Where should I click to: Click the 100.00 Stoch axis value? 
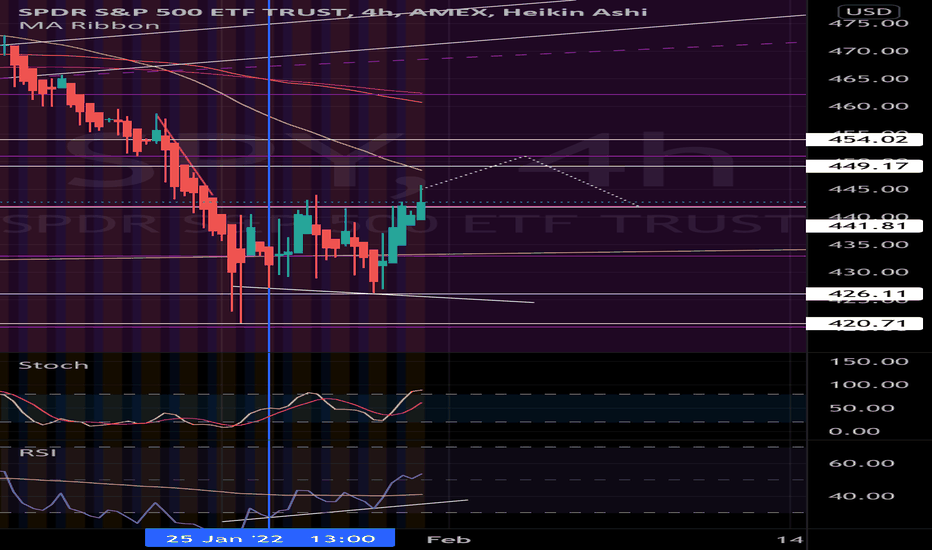coord(868,385)
